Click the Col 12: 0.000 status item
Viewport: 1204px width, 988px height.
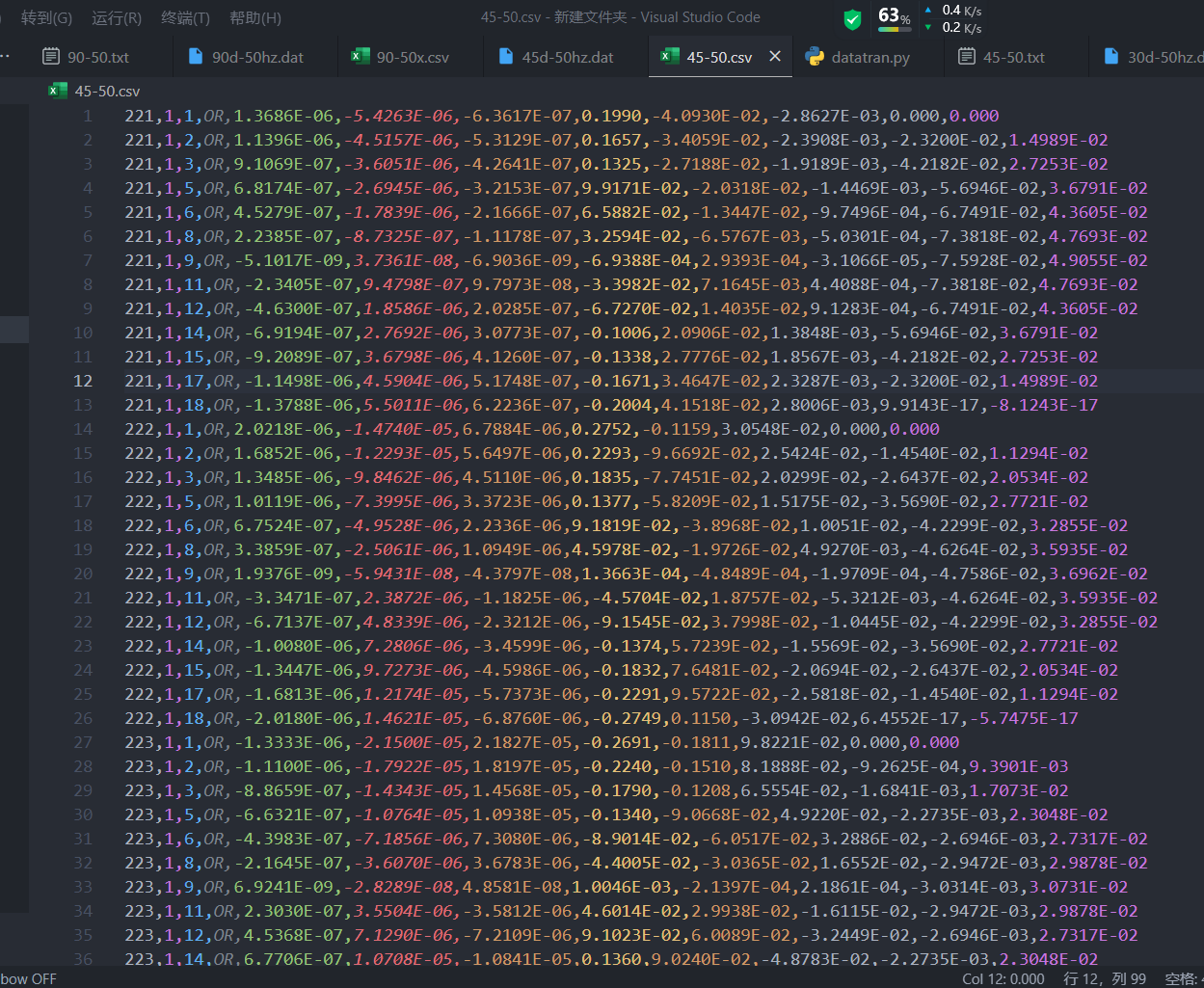(1003, 978)
